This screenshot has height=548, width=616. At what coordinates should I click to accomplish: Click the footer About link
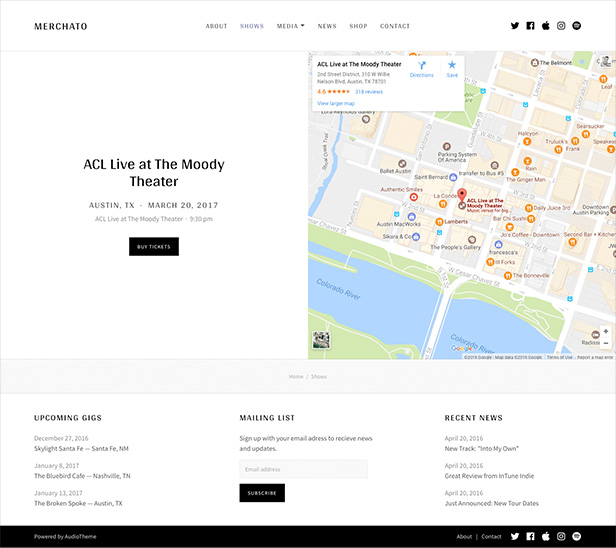coord(464,537)
